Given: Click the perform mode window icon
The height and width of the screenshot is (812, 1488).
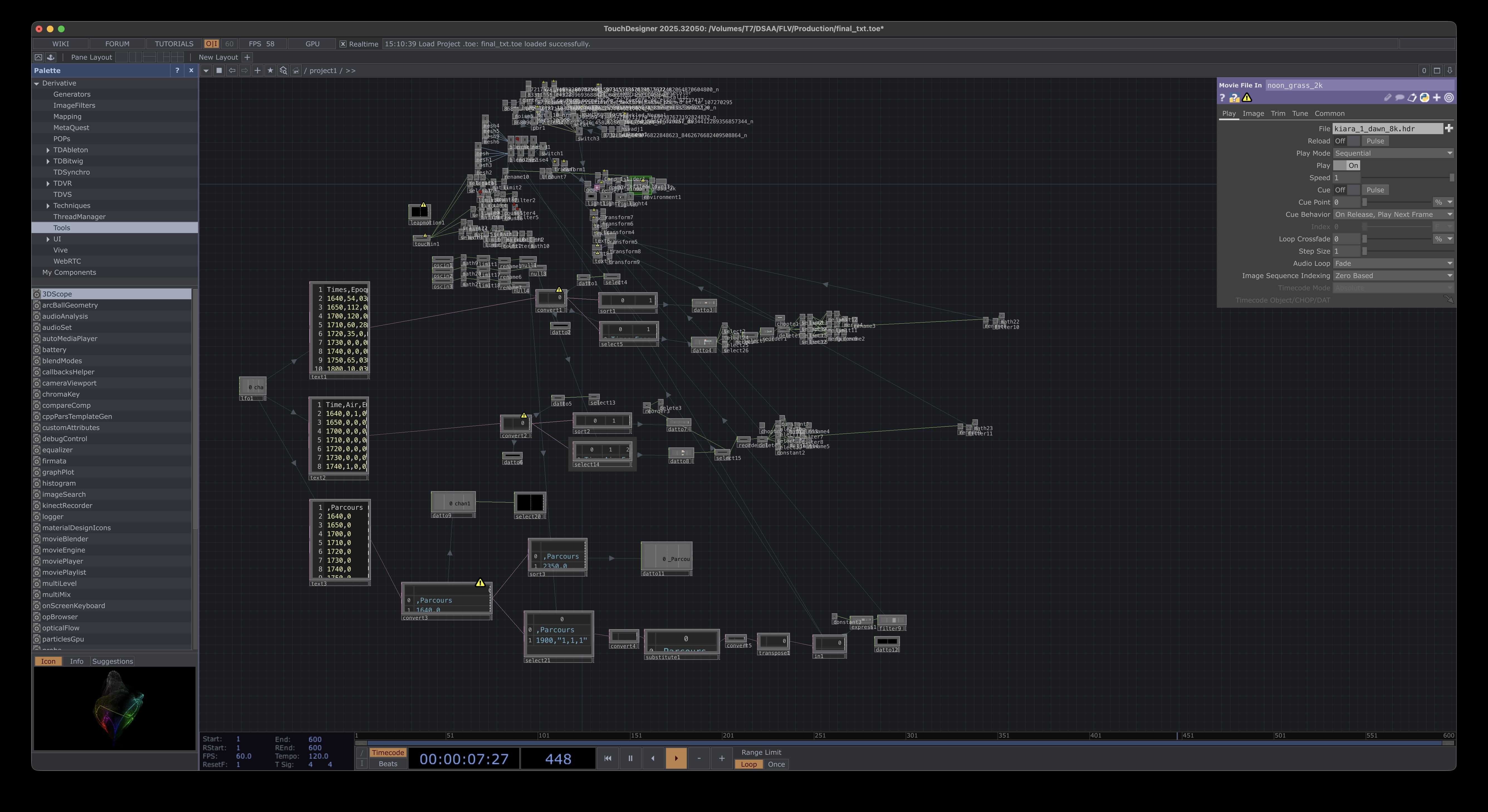Looking at the screenshot, I should point(38,57).
